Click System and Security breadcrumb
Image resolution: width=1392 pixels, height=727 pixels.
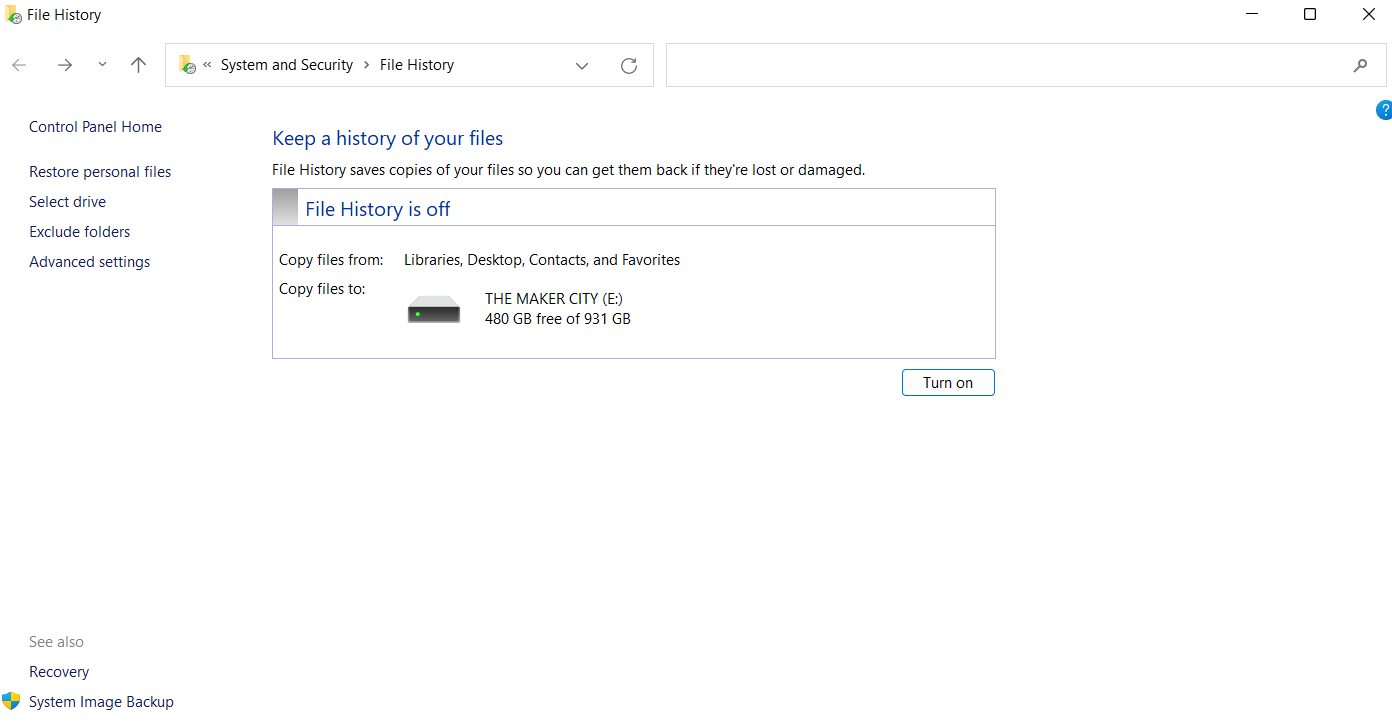pyautogui.click(x=287, y=65)
